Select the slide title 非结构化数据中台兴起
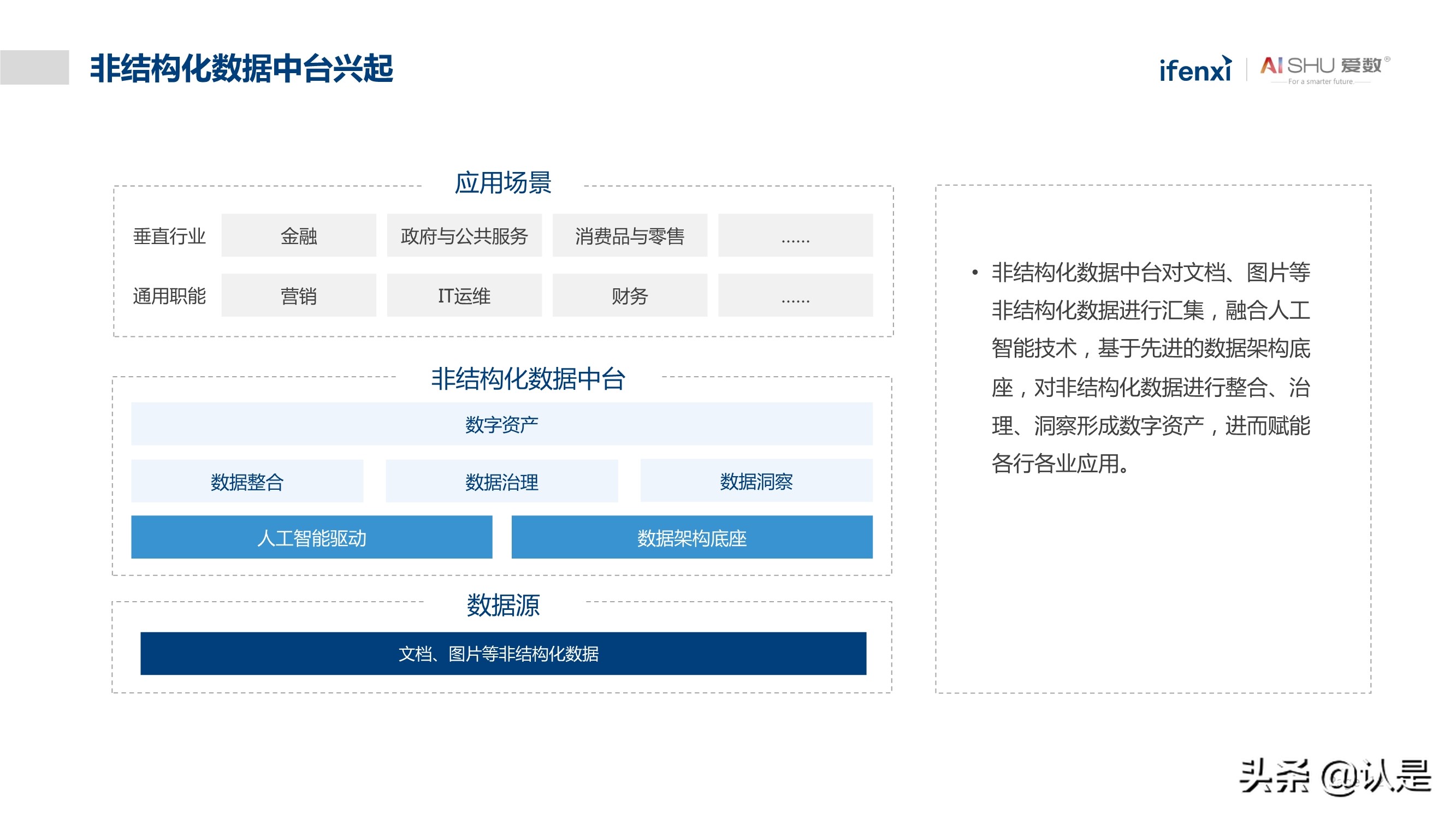This screenshot has width=1456, height=819. pyautogui.click(x=241, y=69)
